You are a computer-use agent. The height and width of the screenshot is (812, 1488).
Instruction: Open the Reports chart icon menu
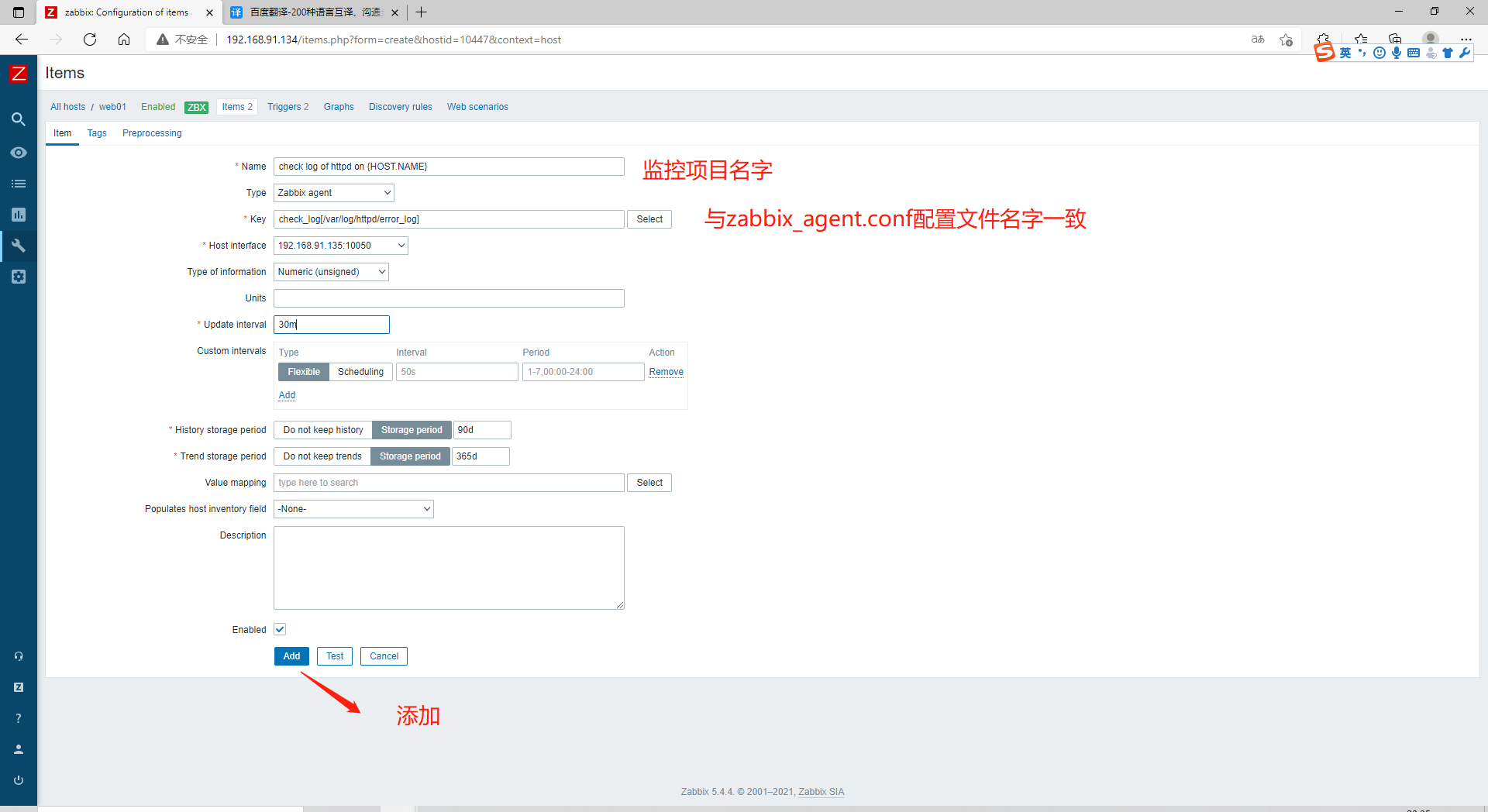click(19, 215)
